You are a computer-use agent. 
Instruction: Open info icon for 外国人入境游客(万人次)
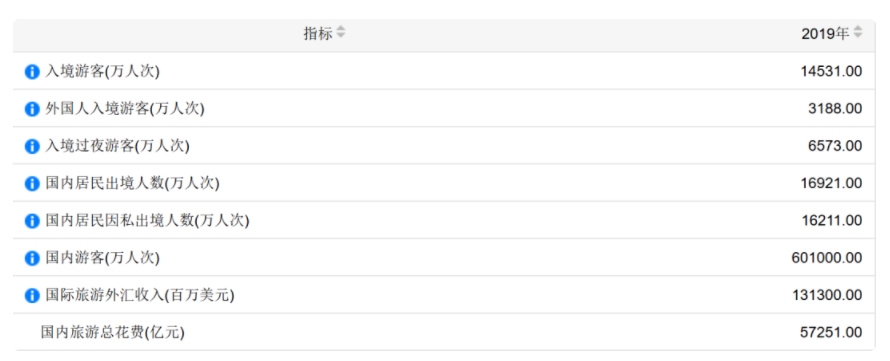32,109
